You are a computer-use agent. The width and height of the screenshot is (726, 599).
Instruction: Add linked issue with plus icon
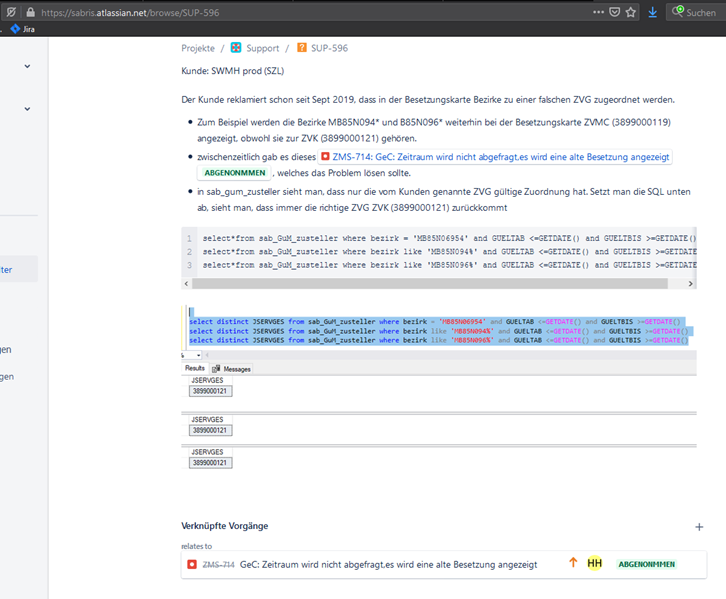coord(699,527)
